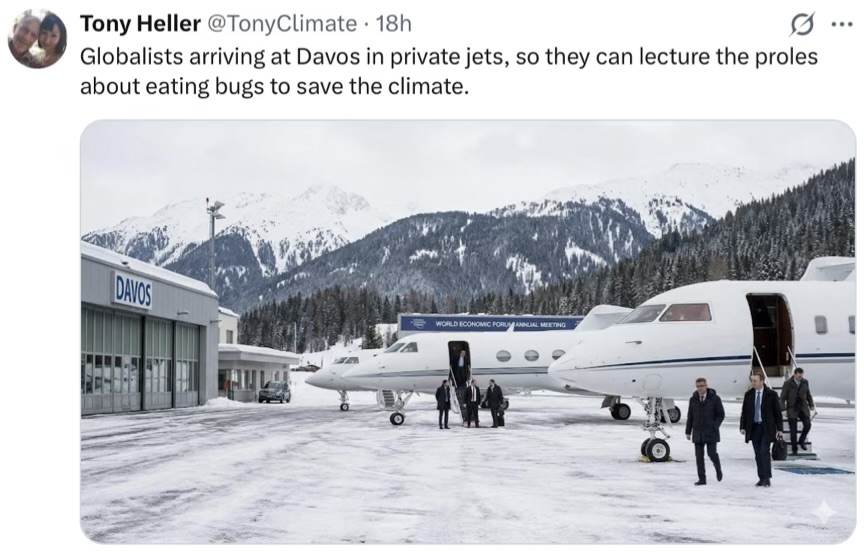Click the Grok slashed-circle icon
The image size is (864, 556).
pos(801,24)
